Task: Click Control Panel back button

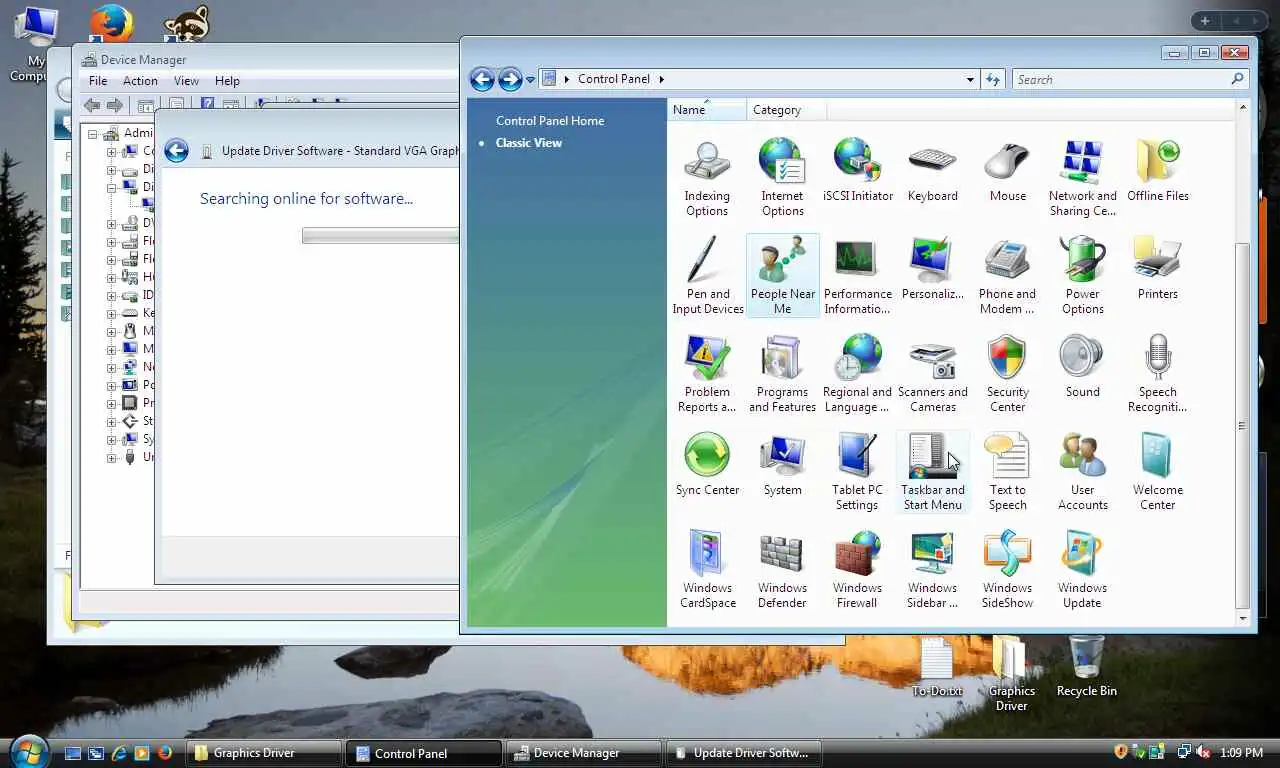Action: 482,79
